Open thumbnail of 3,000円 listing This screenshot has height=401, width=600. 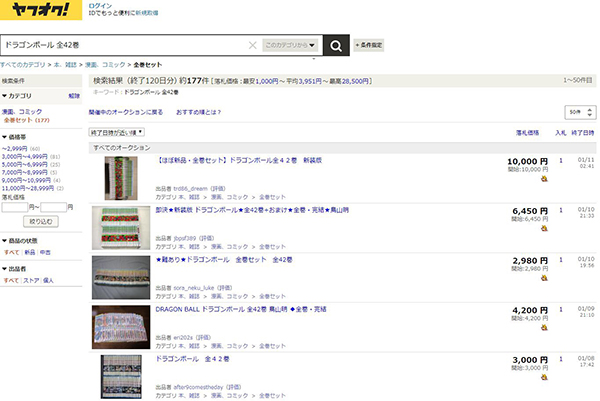(121, 377)
